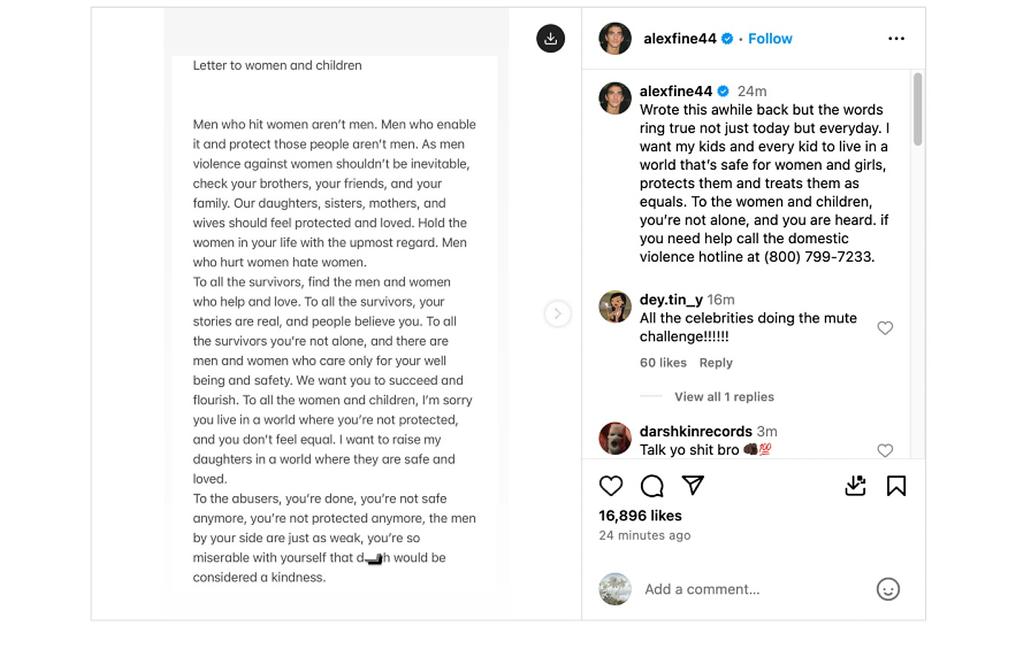
Task: Expand View all 1 replies
Action: [x=724, y=397]
